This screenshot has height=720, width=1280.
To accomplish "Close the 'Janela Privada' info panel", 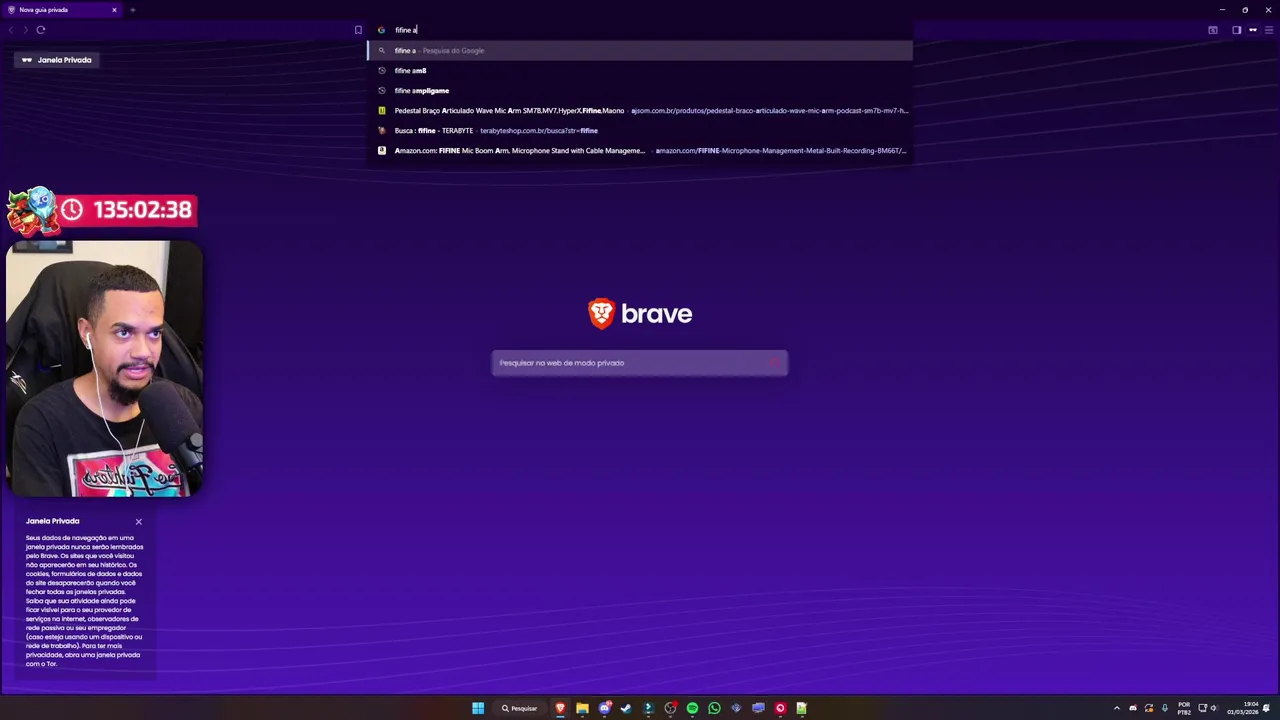I will tap(139, 521).
